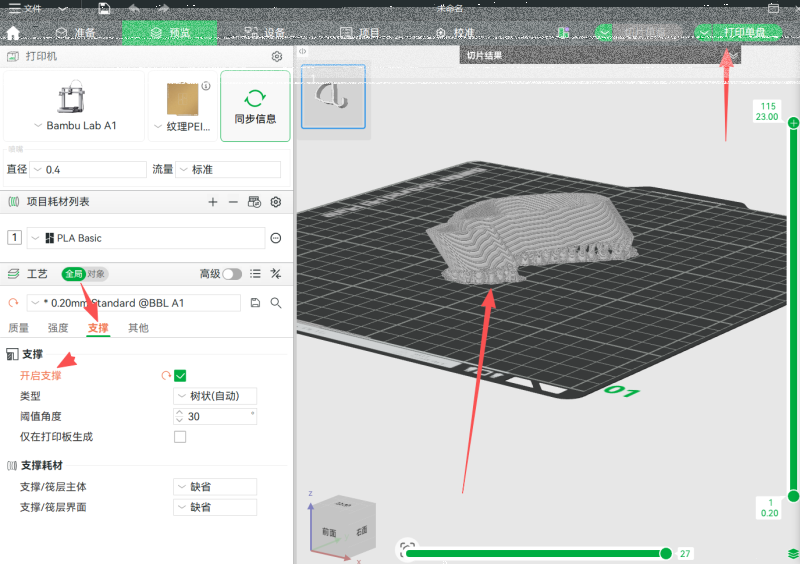Image resolution: width=800 pixels, height=564 pixels.
Task: Open the 类型 support type dropdown
Action: pyautogui.click(x=215, y=396)
